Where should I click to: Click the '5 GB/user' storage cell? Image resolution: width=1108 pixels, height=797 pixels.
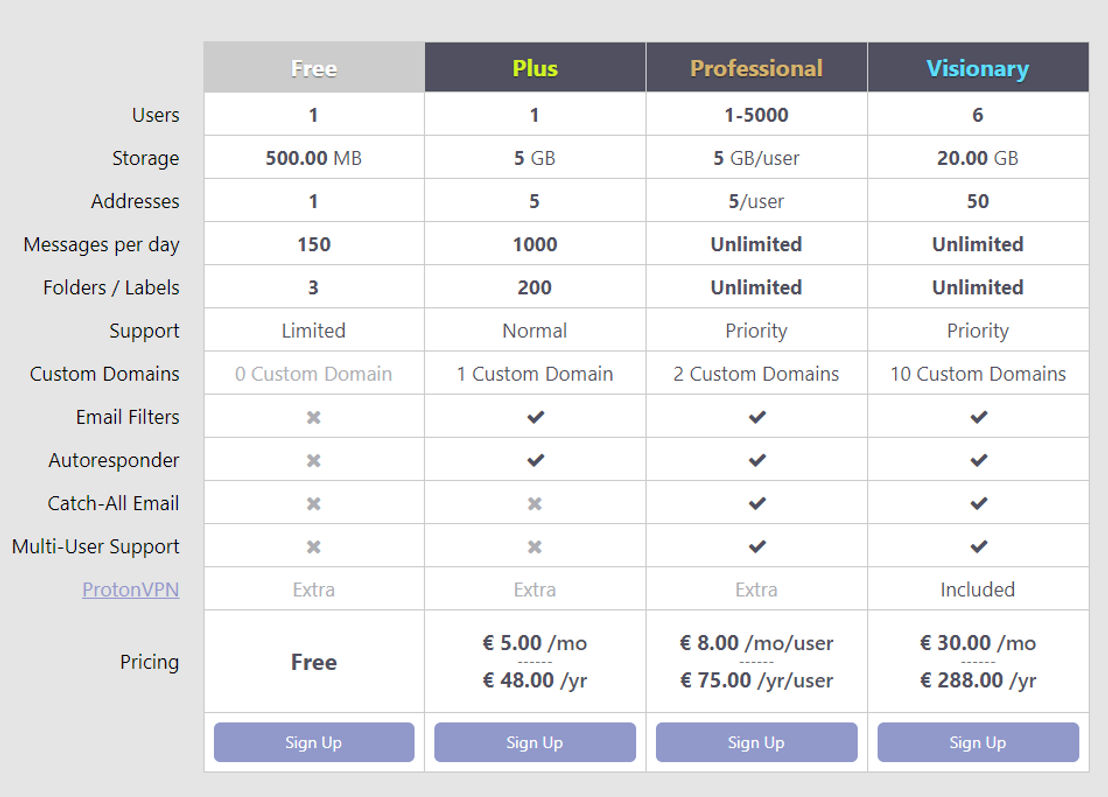pyautogui.click(x=756, y=158)
